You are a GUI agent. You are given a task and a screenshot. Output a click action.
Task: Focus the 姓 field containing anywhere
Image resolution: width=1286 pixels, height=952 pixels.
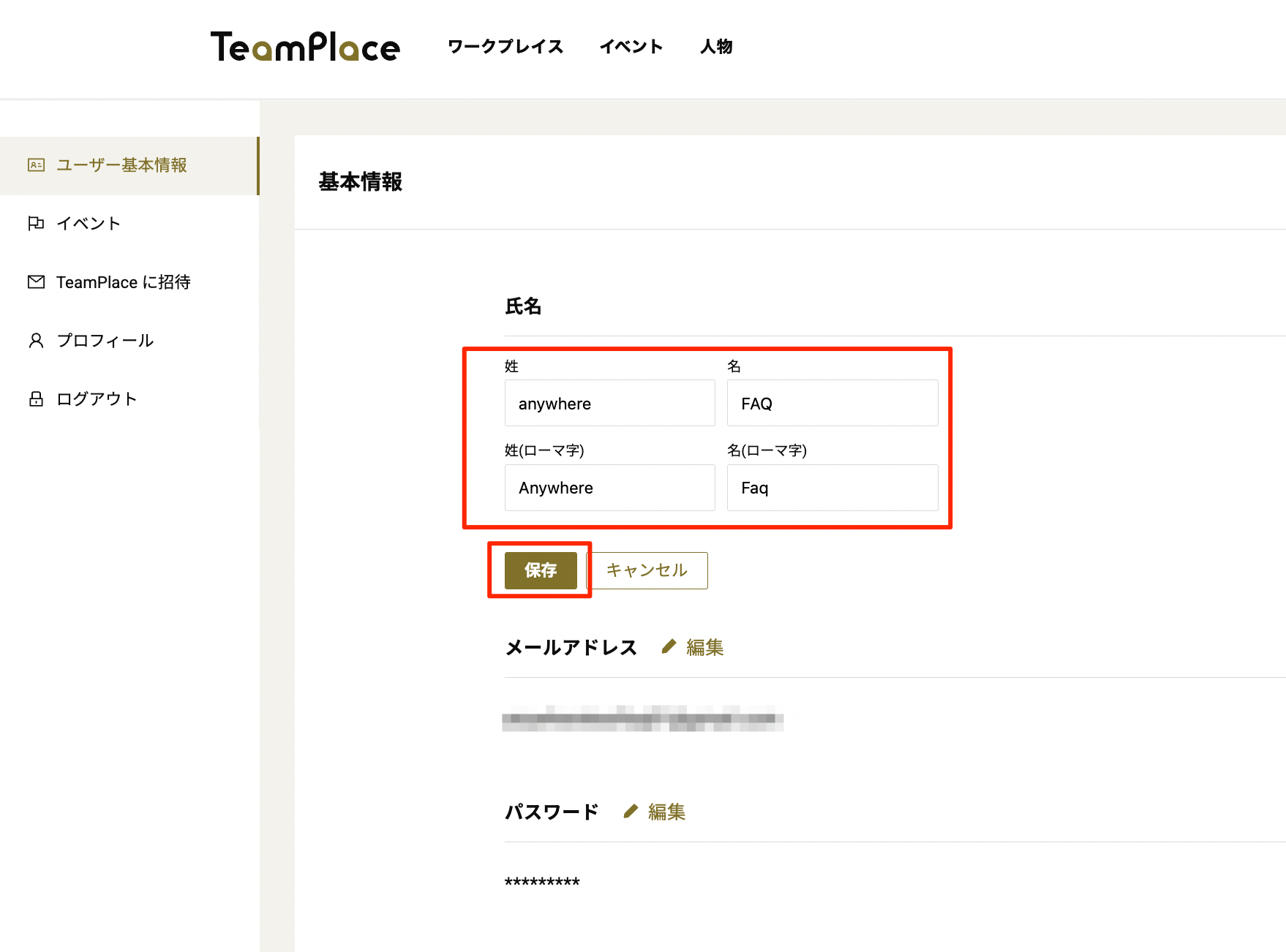[x=609, y=403]
